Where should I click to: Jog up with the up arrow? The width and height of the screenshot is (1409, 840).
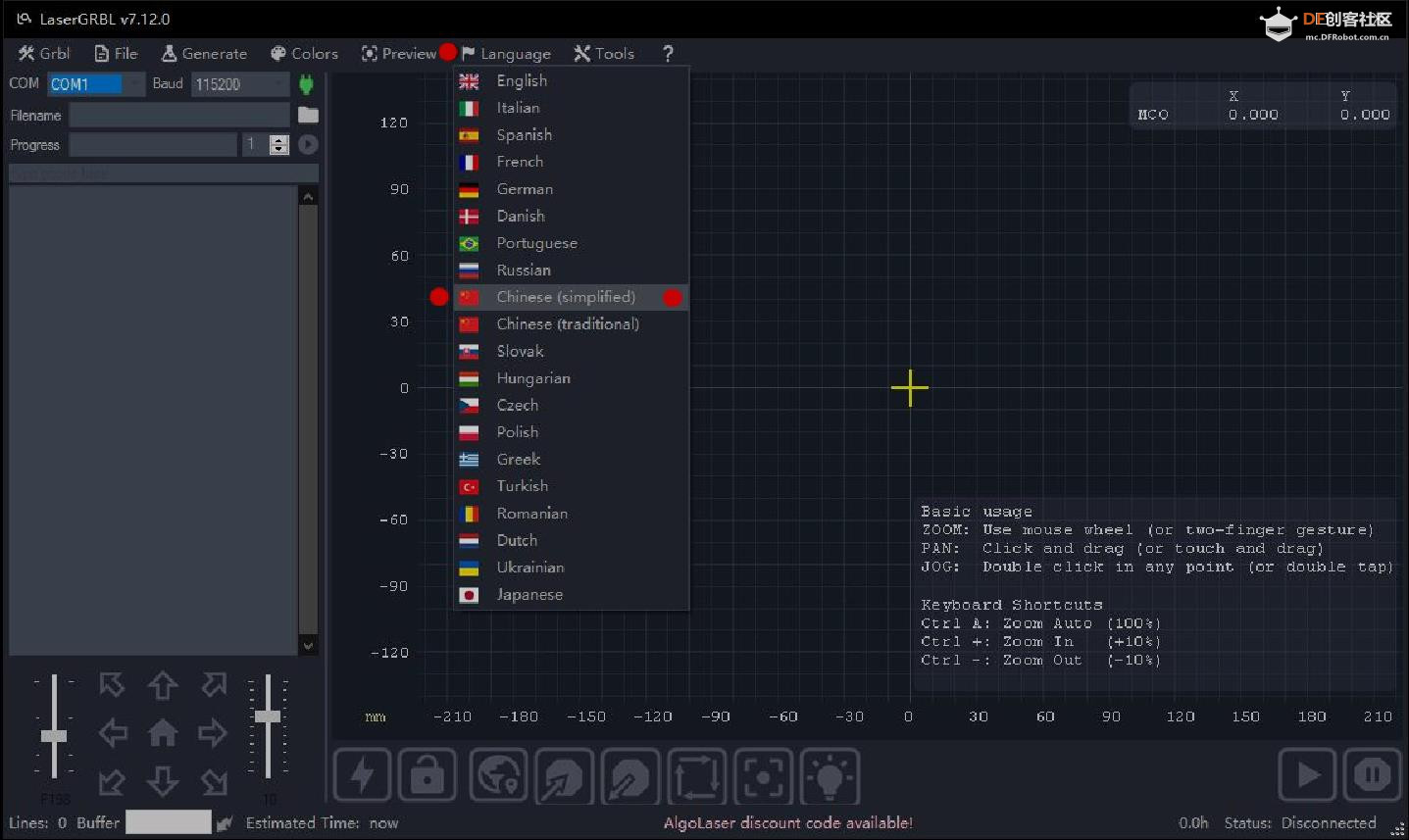[x=163, y=684]
